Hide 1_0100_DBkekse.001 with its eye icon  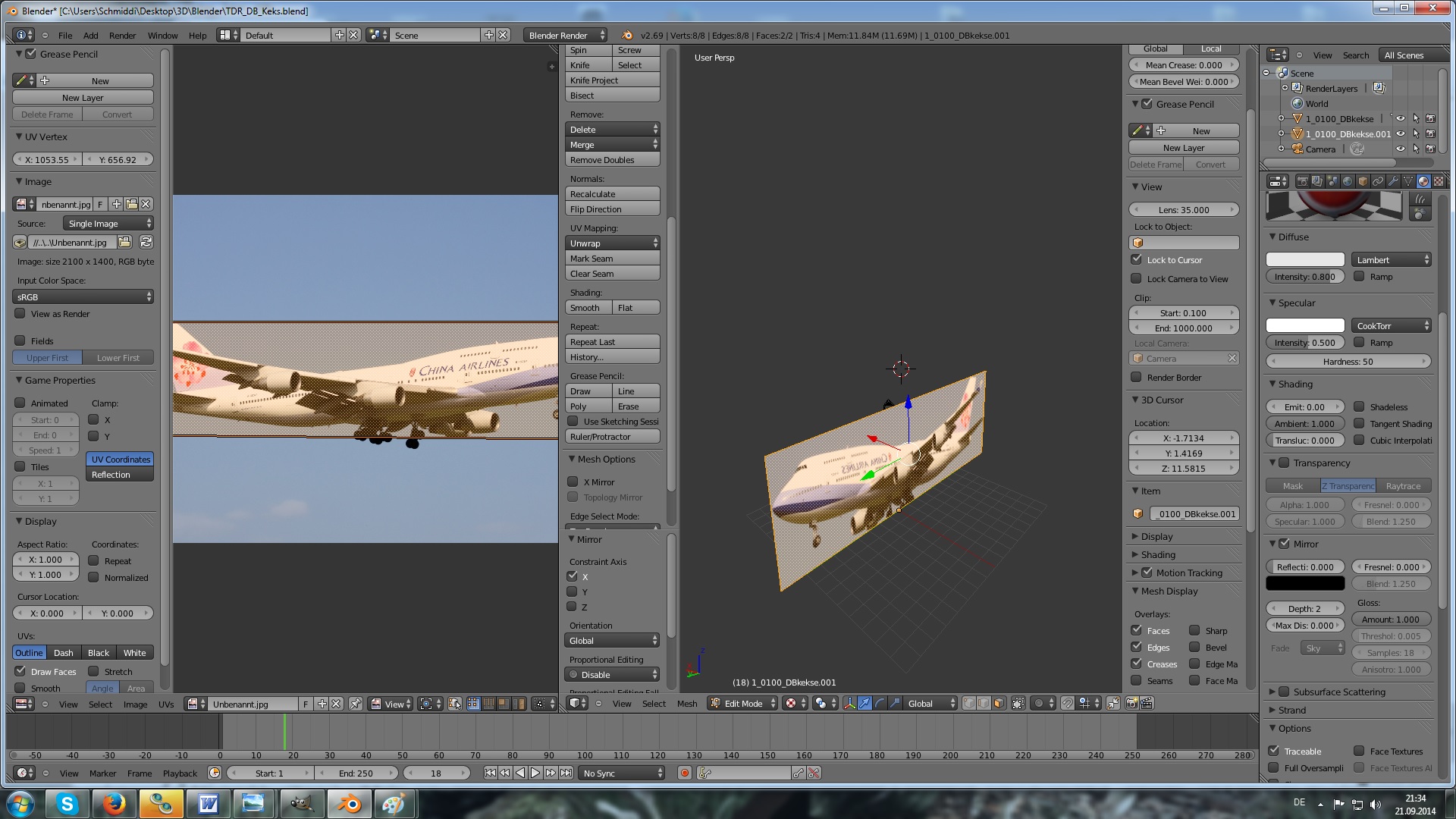1401,134
